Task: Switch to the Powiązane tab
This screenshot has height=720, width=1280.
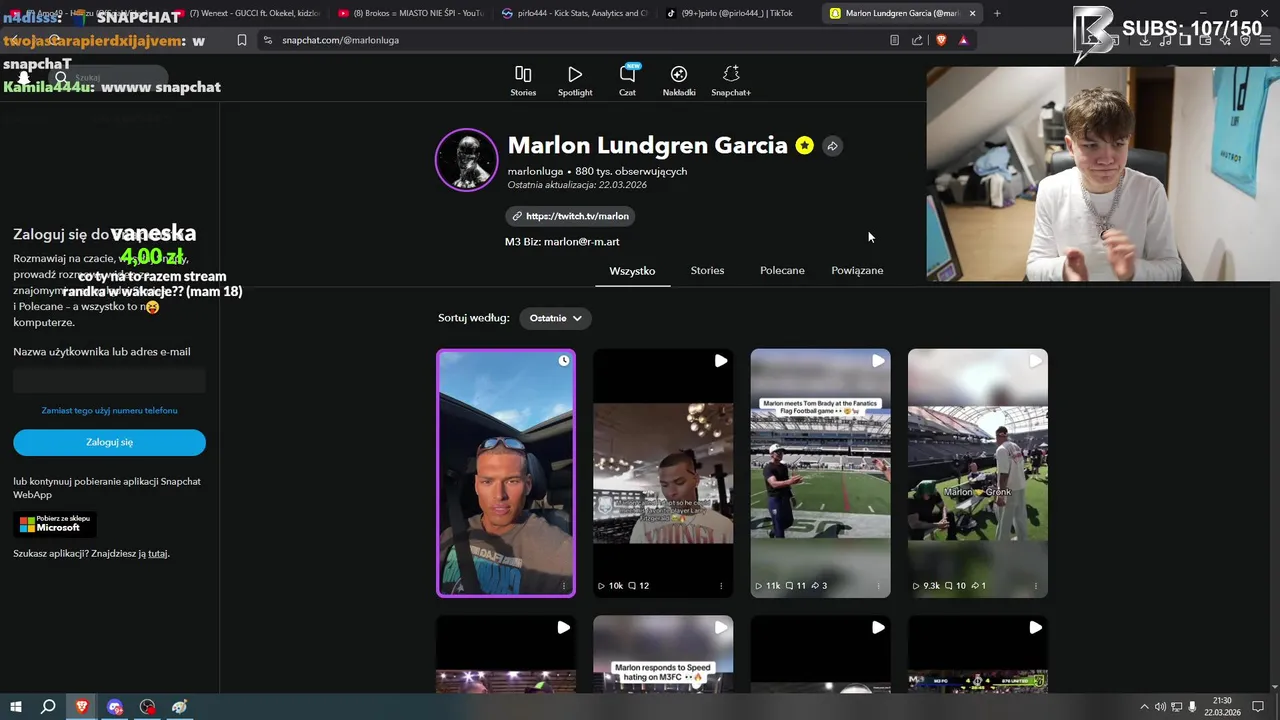Action: [857, 271]
